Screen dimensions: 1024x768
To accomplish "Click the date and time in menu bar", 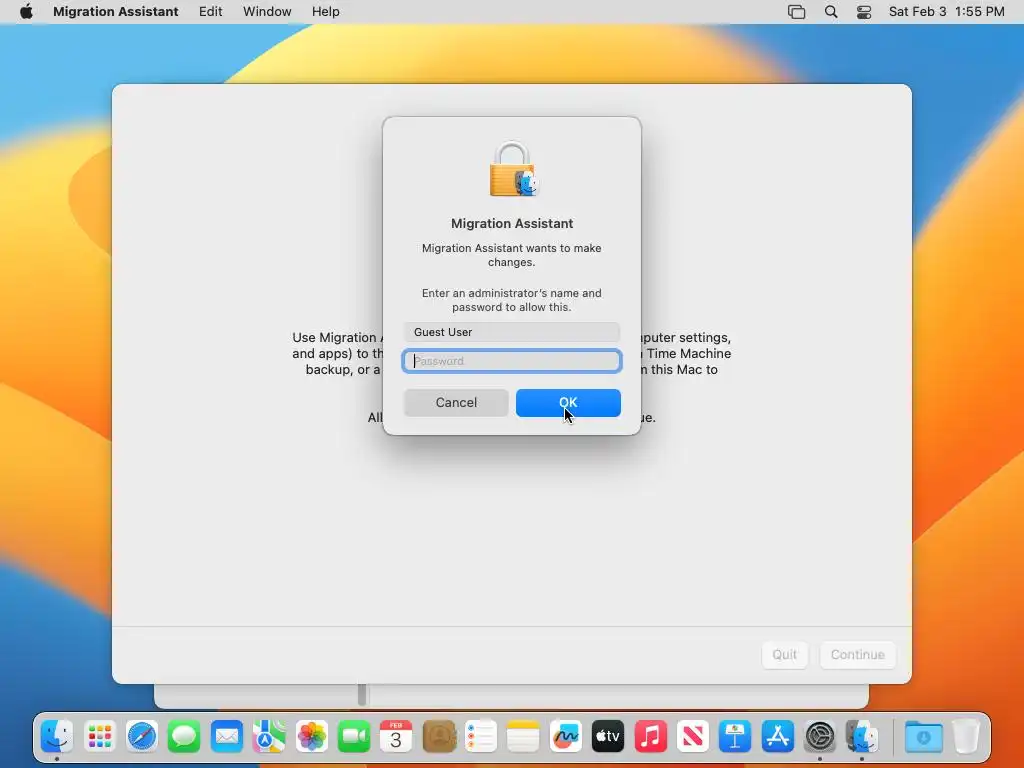I will coord(946,12).
